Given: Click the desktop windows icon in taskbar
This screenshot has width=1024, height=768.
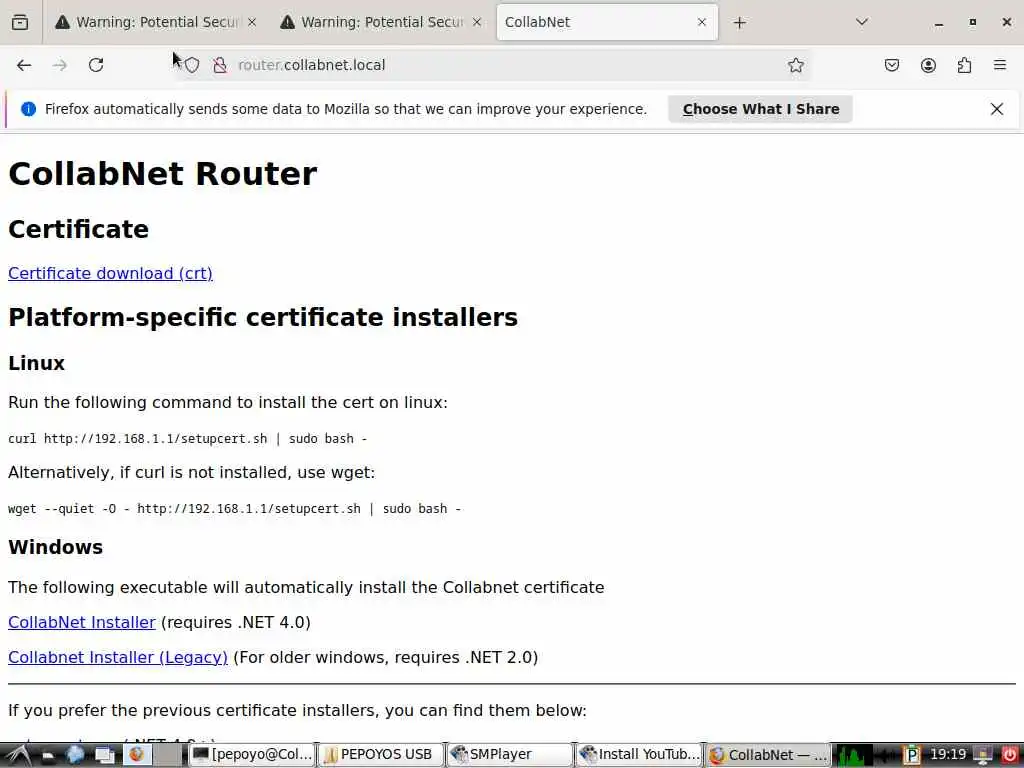Looking at the screenshot, I should pos(105,756).
